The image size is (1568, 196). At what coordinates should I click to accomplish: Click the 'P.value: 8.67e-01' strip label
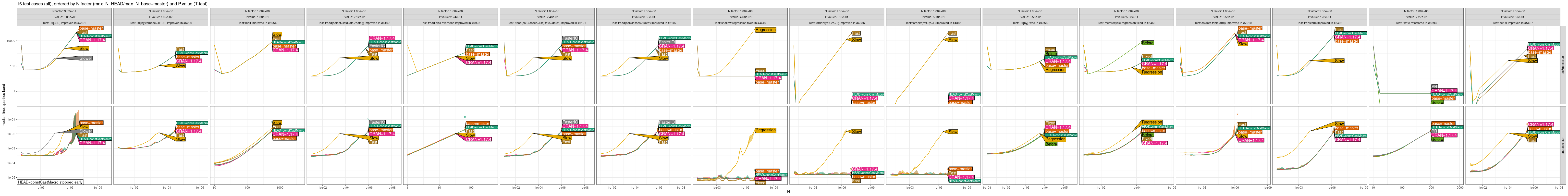tap(1513, 17)
